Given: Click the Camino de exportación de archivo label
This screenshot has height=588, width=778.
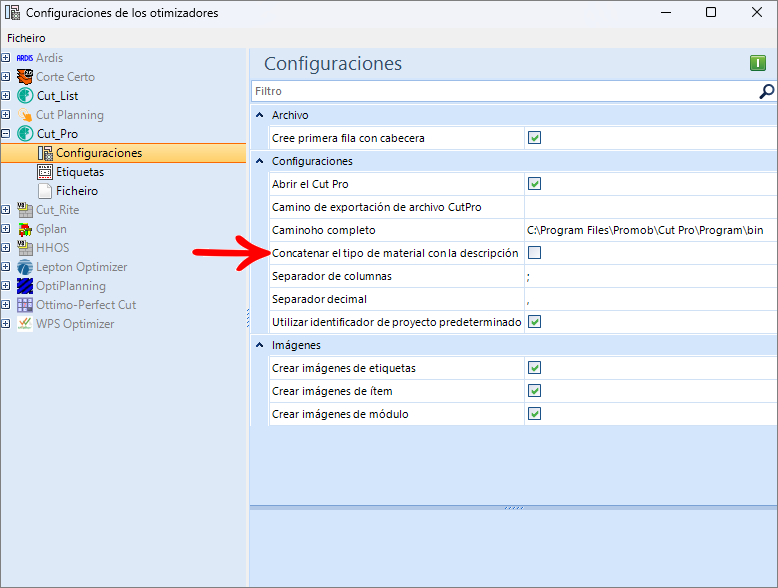Looking at the screenshot, I should tap(377, 207).
